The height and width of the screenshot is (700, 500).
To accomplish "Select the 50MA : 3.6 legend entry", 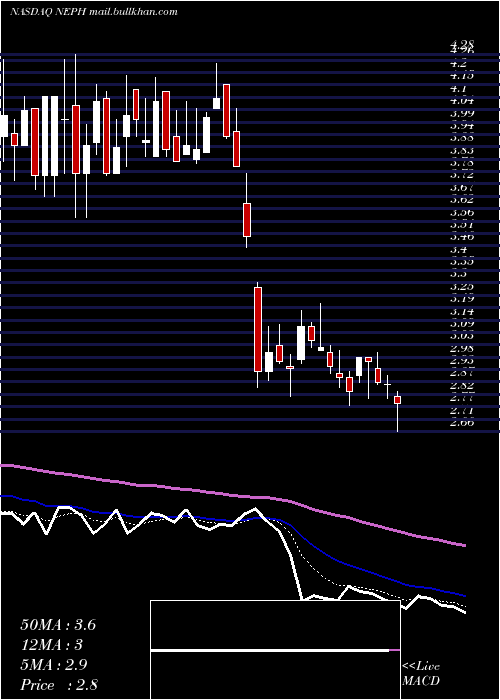I will 58,625.
